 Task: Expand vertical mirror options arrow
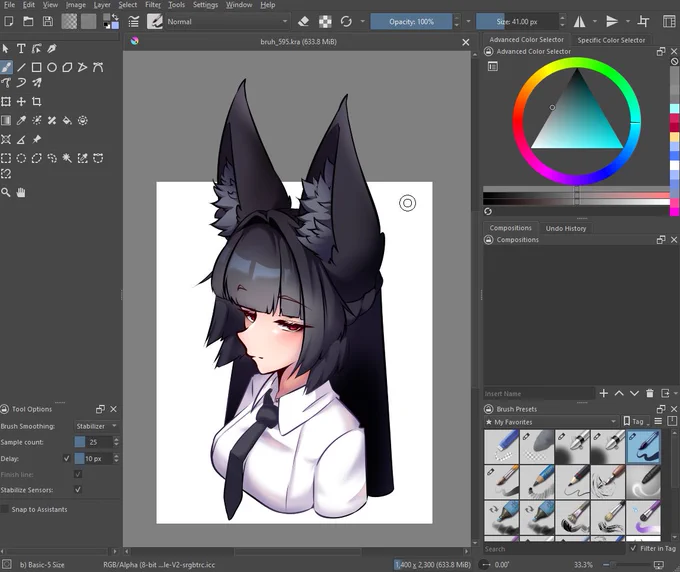pos(628,21)
